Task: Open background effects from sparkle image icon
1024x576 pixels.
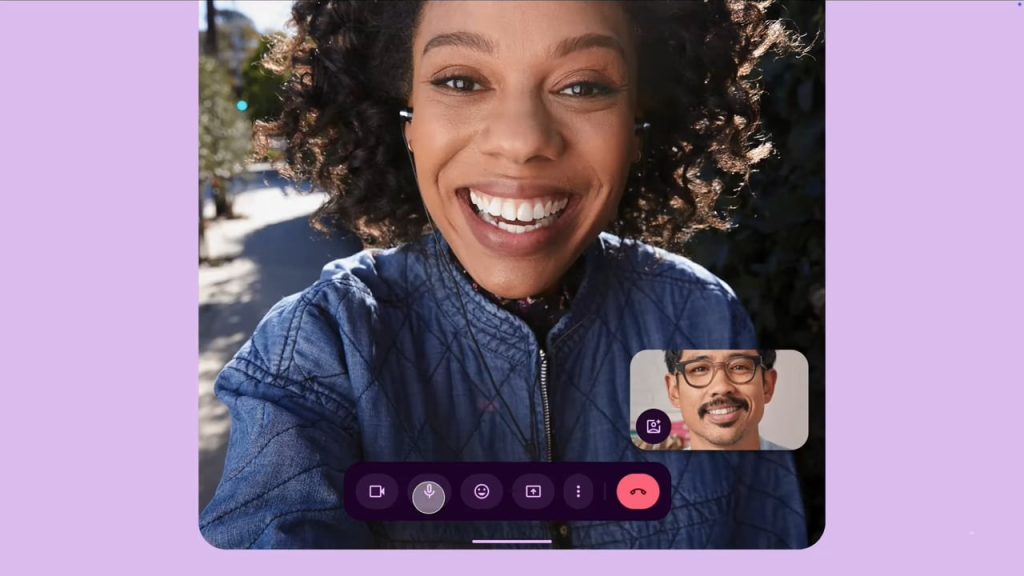Action: point(653,426)
